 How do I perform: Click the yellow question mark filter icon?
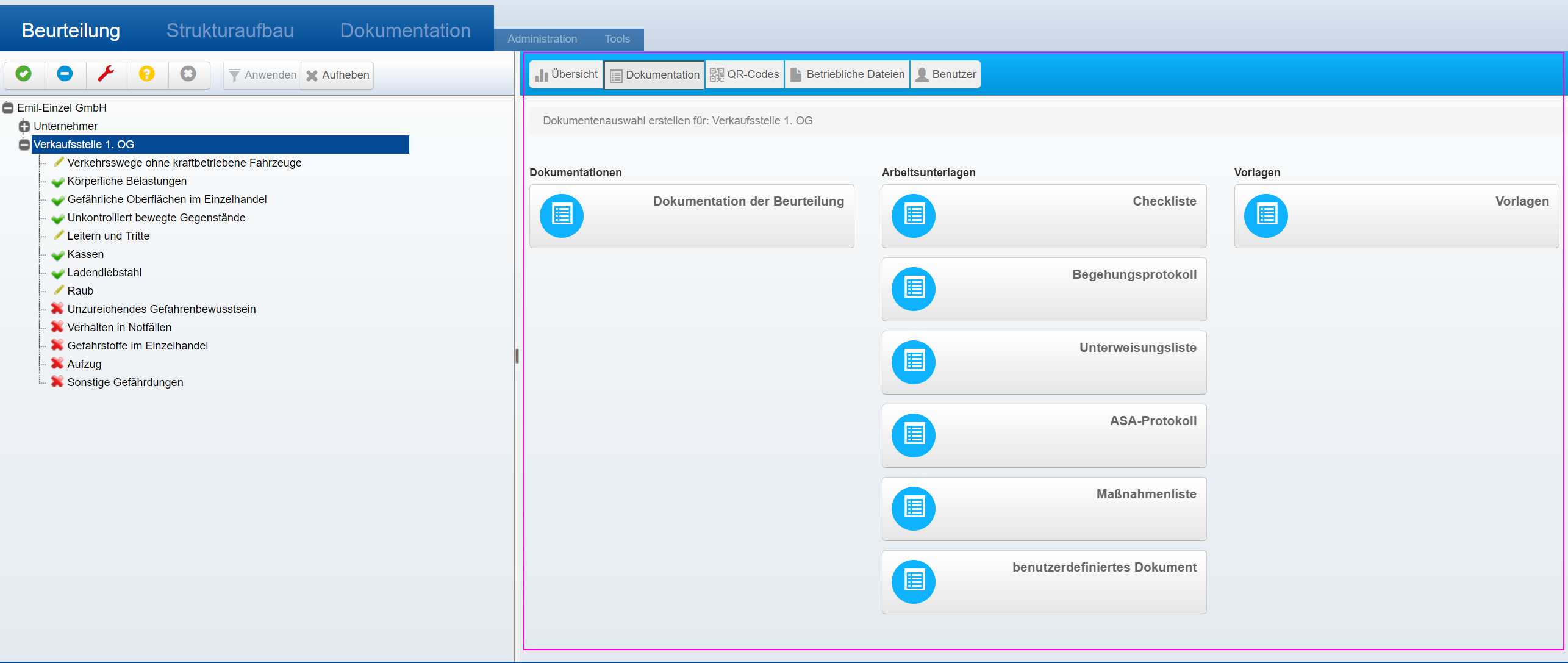147,74
